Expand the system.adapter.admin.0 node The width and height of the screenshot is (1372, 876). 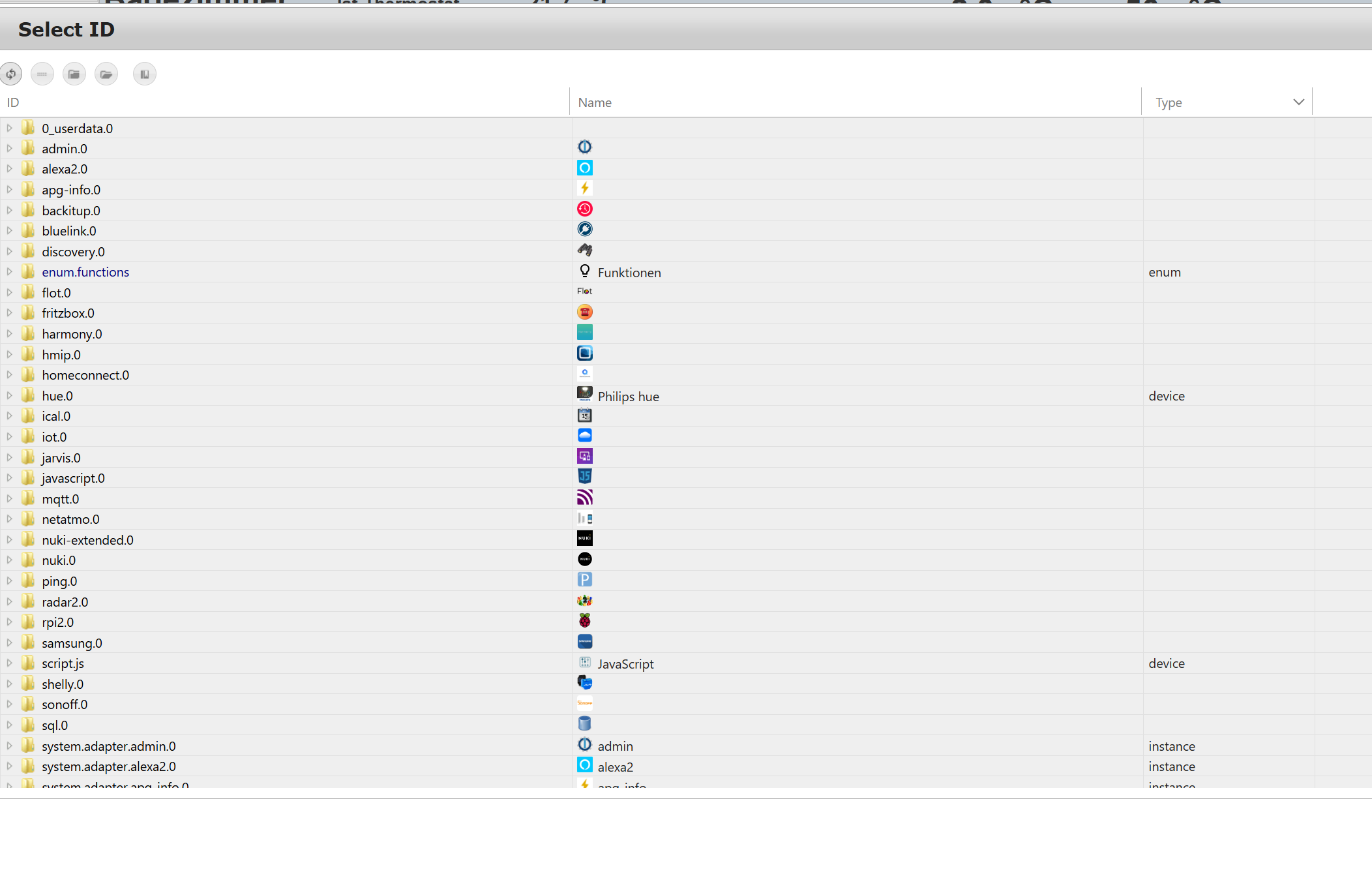coord(9,746)
